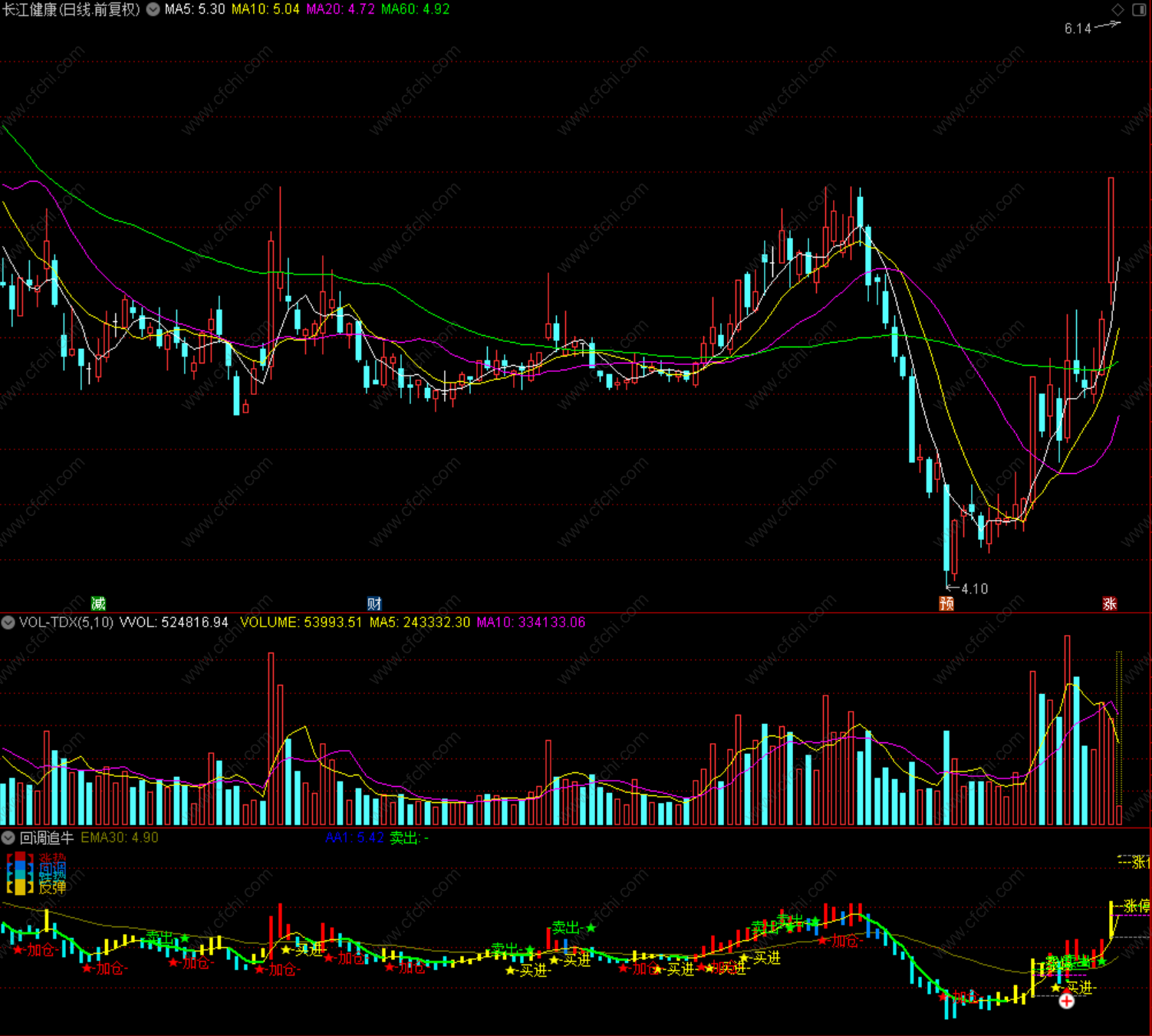The height and width of the screenshot is (1036, 1152).
Task: Select the MA20: 4.72 label
Action: click(341, 9)
